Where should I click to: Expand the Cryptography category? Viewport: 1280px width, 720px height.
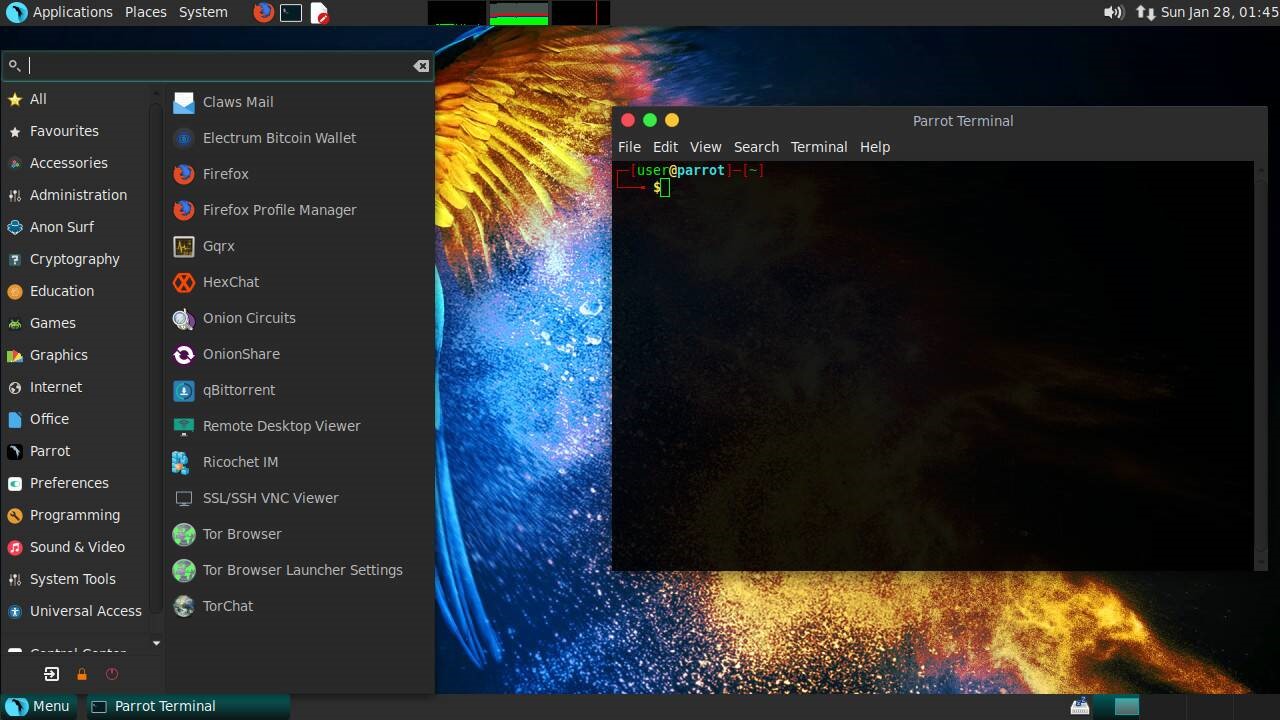[x=72, y=259]
